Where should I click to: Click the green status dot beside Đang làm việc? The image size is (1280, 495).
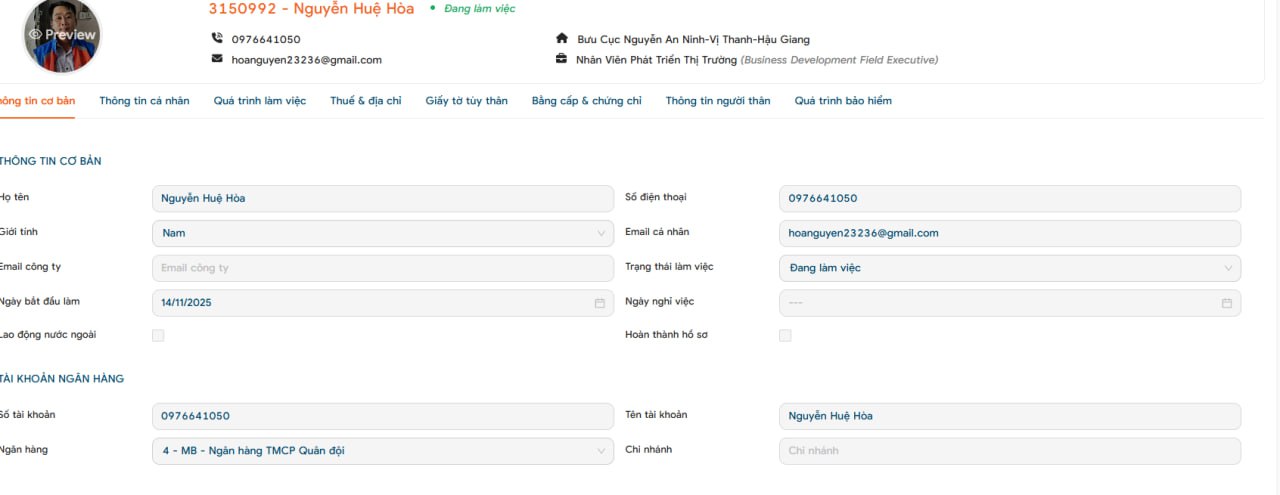coord(432,8)
